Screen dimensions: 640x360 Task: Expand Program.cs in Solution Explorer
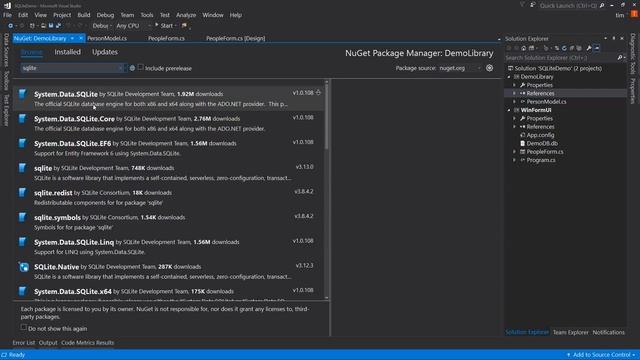[x=514, y=160]
